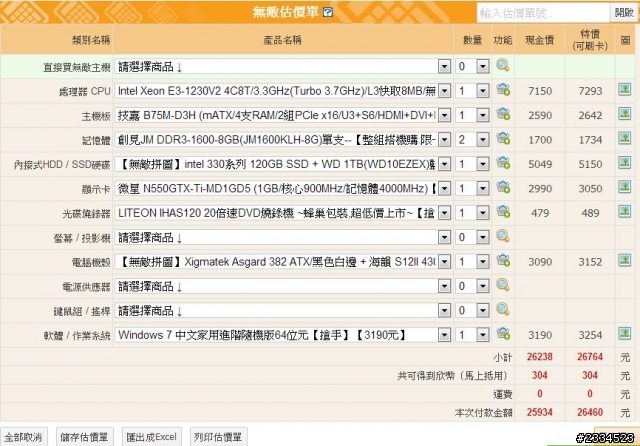
Task: Click the basket icon in the 顯示卡 row
Action: pos(503,188)
